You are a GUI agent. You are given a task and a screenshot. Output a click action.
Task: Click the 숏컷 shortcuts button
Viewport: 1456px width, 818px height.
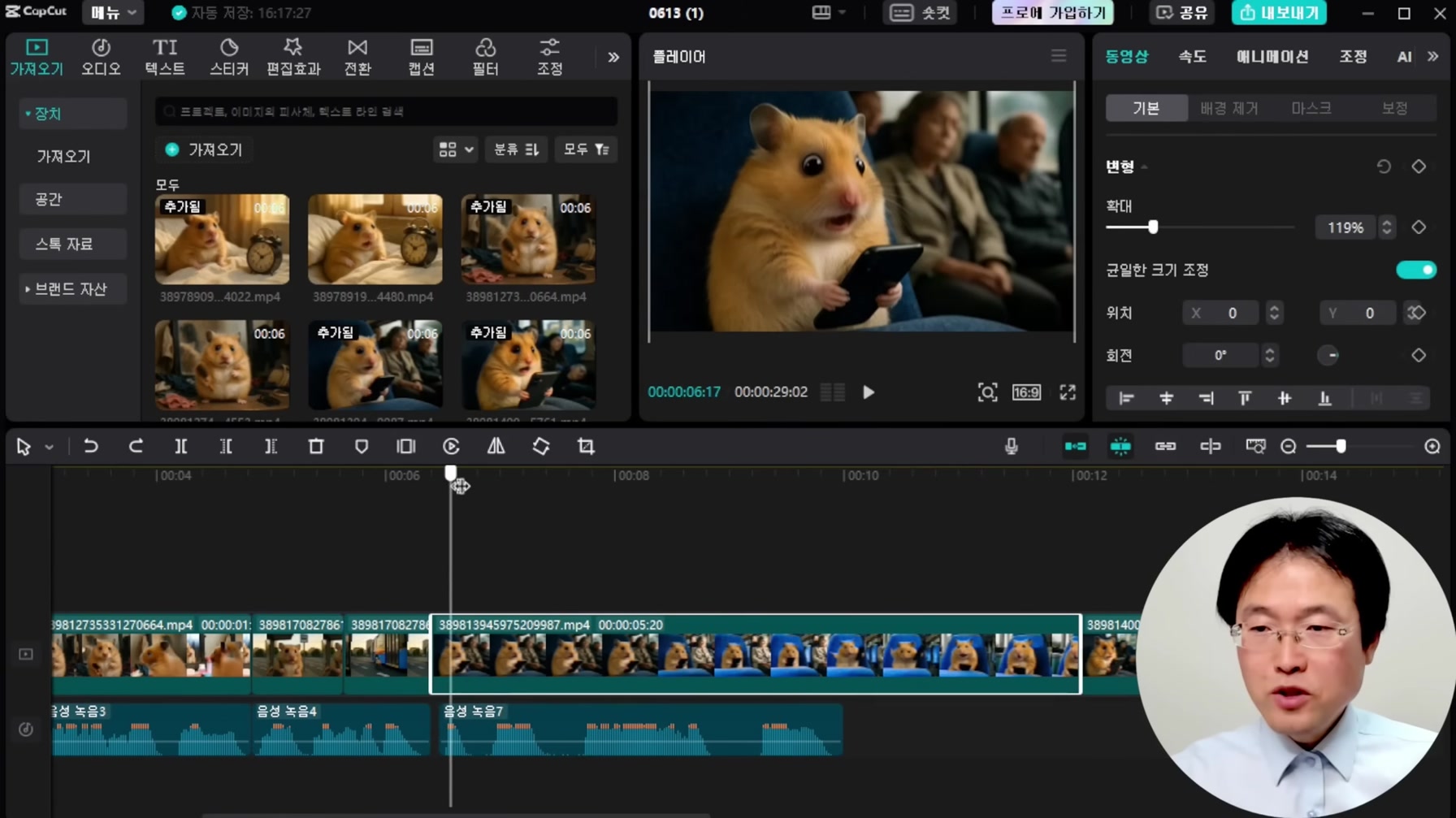click(921, 13)
